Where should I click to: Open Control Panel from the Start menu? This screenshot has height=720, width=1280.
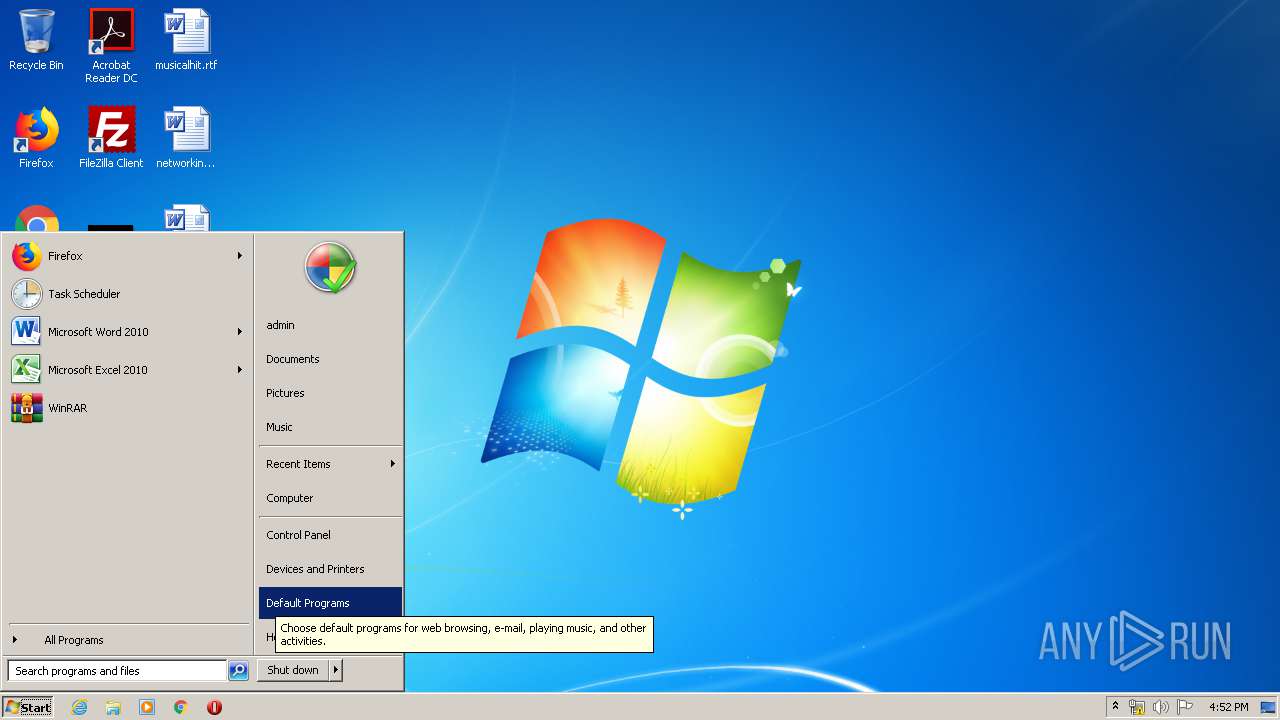330,535
